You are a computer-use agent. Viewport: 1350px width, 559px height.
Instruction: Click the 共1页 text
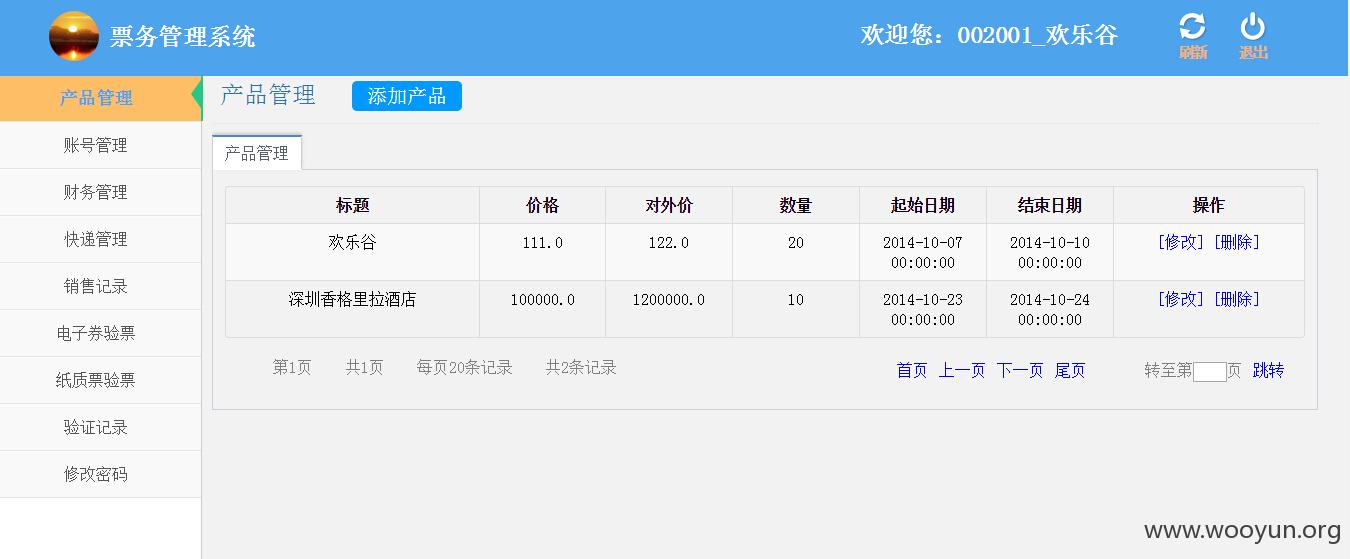coord(365,367)
